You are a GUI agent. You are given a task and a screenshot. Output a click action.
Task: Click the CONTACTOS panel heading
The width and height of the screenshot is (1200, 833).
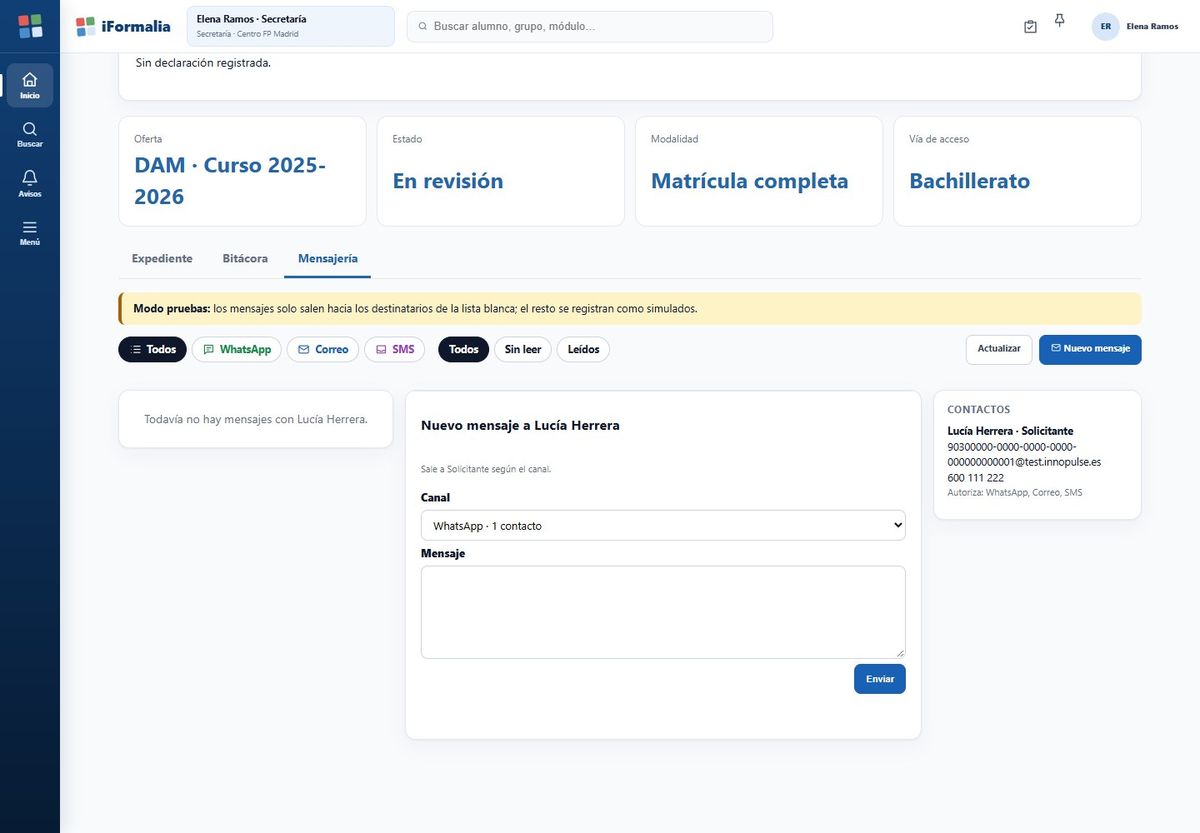click(x=978, y=410)
